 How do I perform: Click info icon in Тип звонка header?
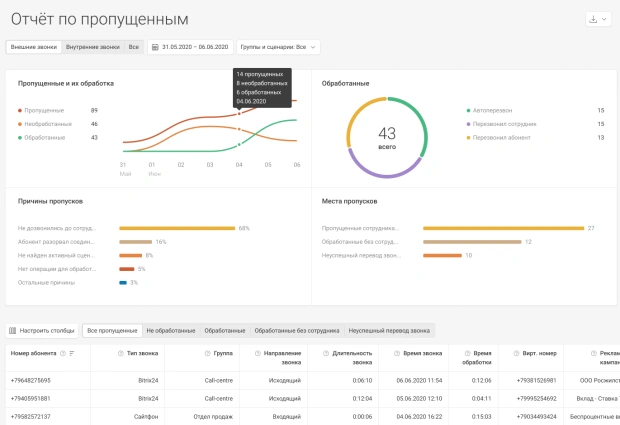click(119, 353)
